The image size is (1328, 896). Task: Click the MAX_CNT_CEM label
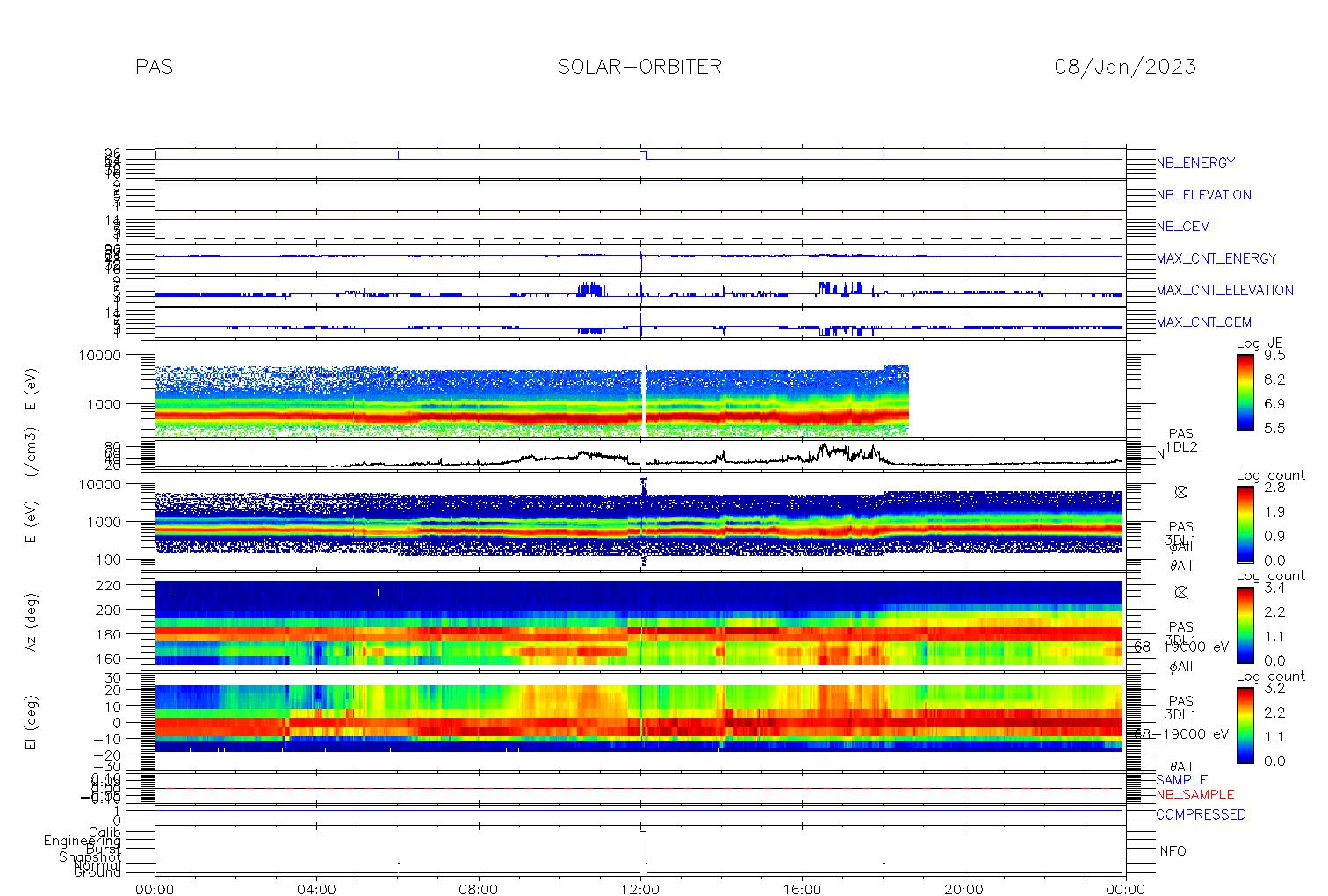[x=1203, y=322]
